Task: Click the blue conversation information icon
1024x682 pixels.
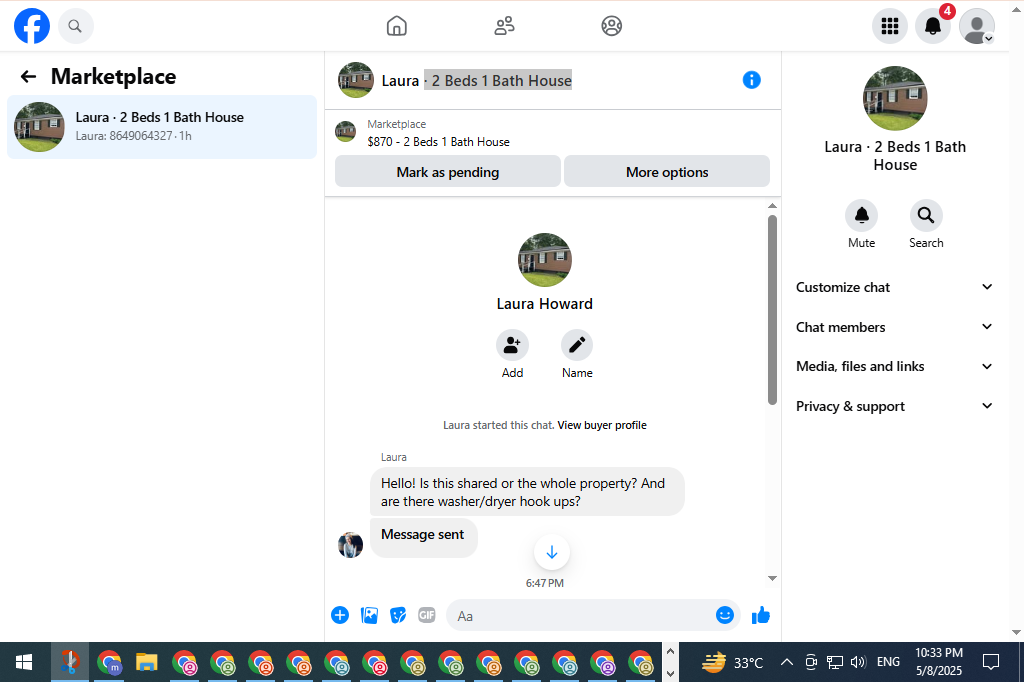Action: [752, 80]
